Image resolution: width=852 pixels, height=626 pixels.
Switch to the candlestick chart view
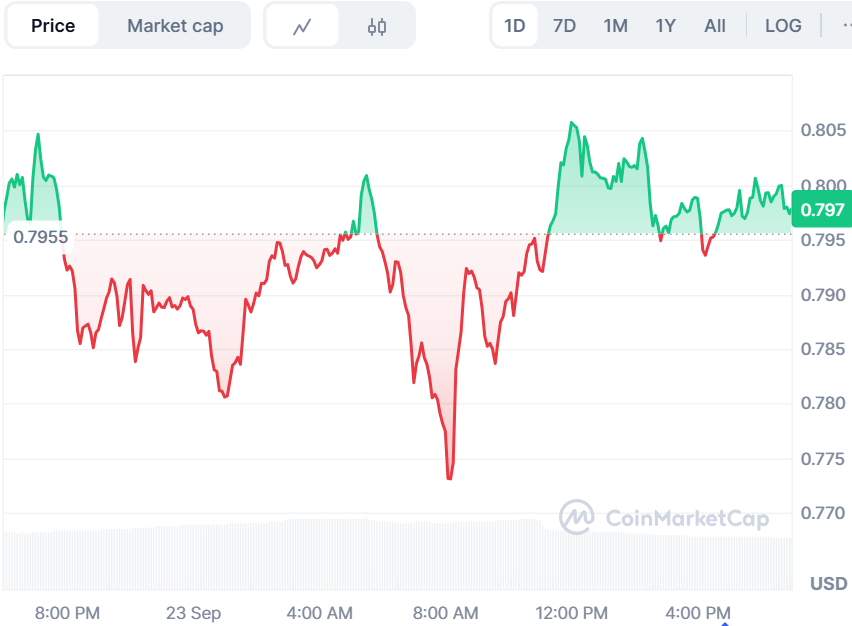pos(376,26)
